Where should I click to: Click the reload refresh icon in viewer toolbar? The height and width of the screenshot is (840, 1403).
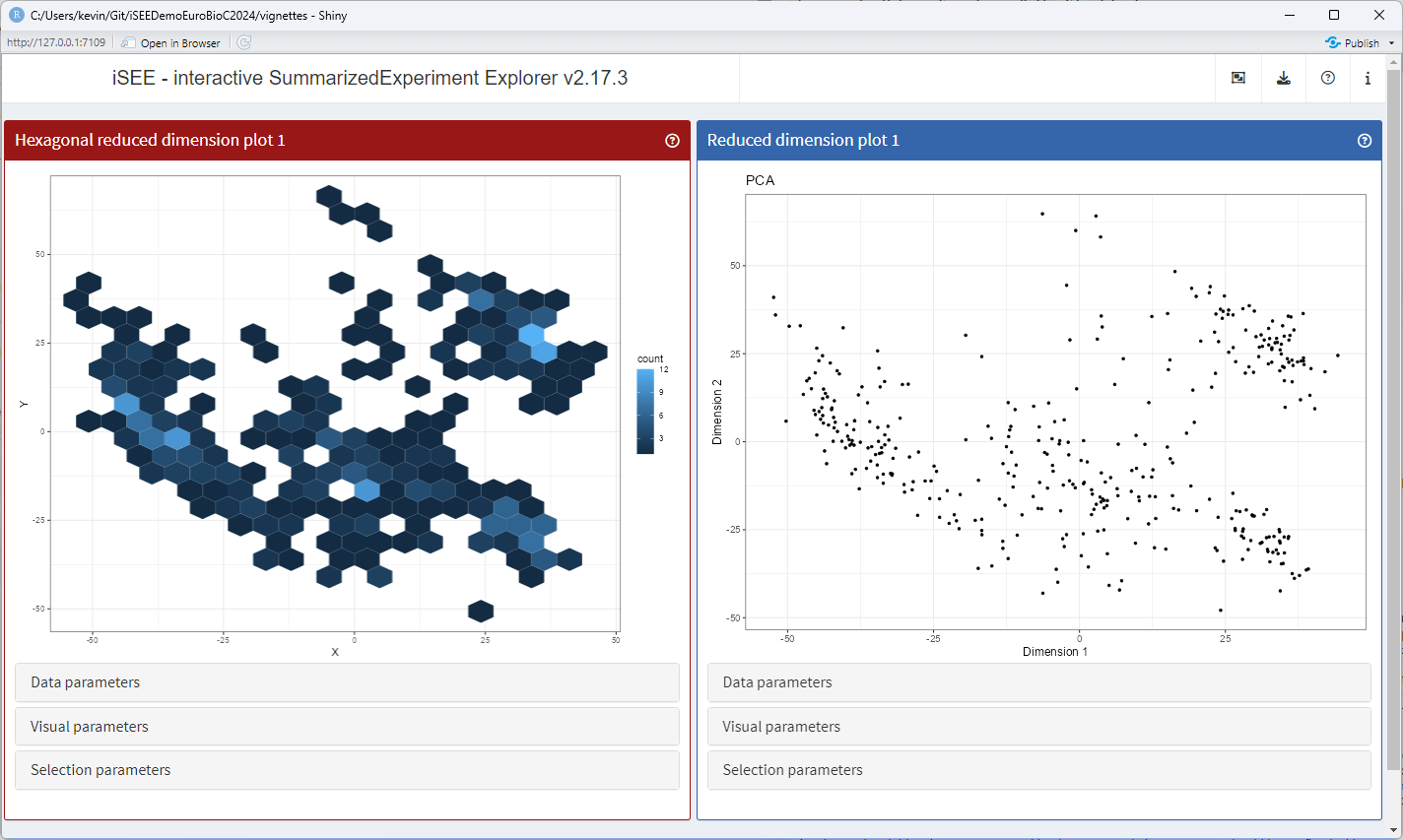244,42
